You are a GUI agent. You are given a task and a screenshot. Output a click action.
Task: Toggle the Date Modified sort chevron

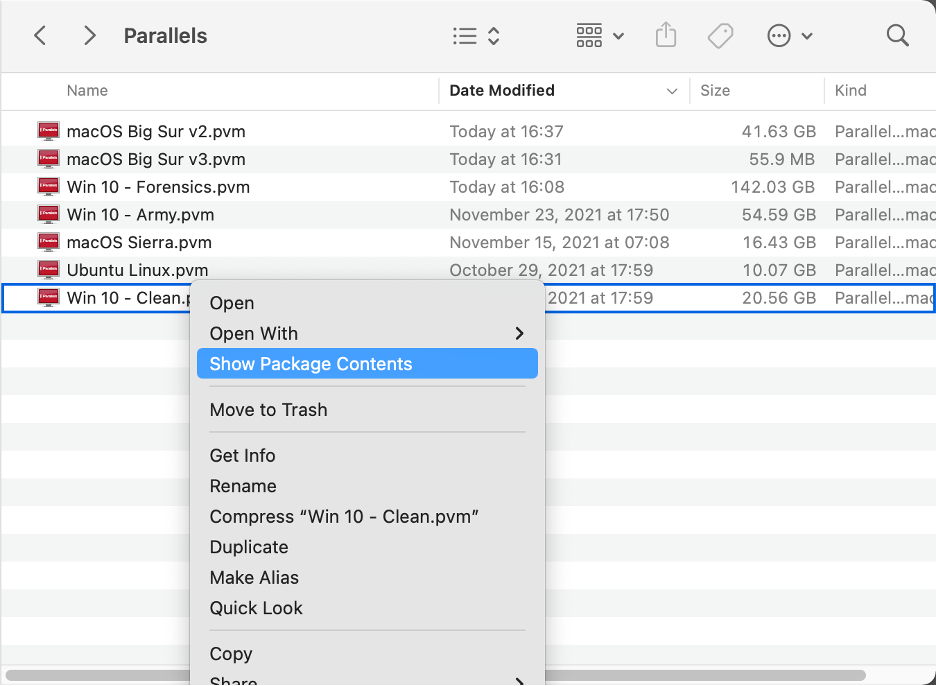click(x=672, y=91)
